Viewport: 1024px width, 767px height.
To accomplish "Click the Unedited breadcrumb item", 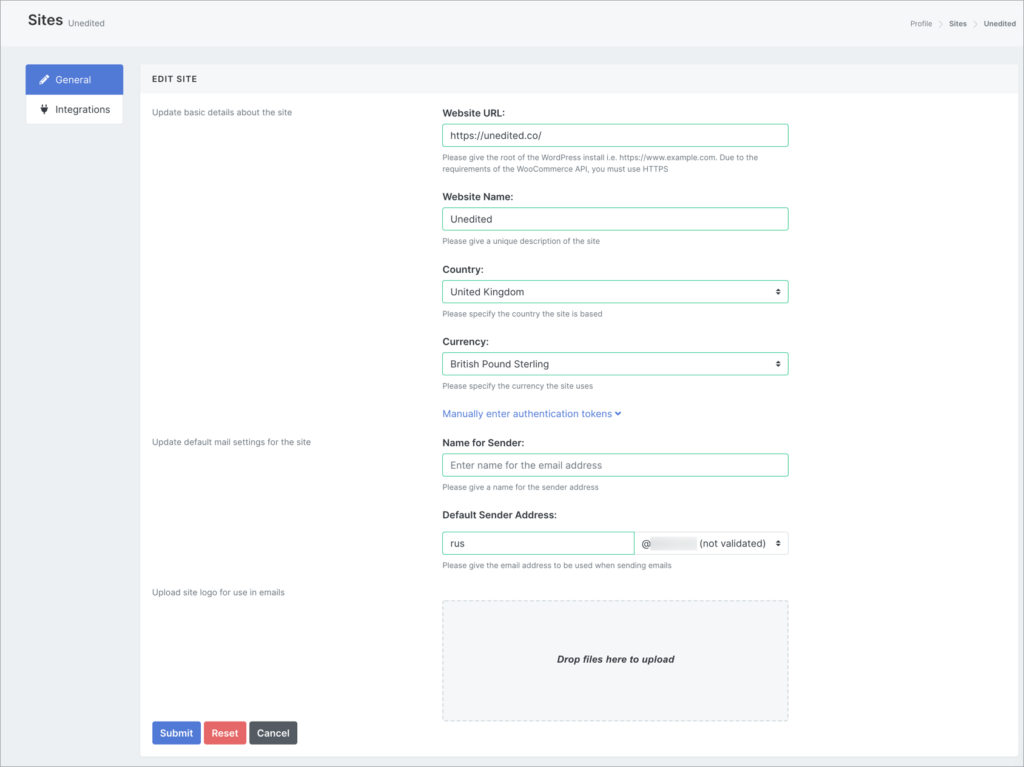I will pos(999,24).
